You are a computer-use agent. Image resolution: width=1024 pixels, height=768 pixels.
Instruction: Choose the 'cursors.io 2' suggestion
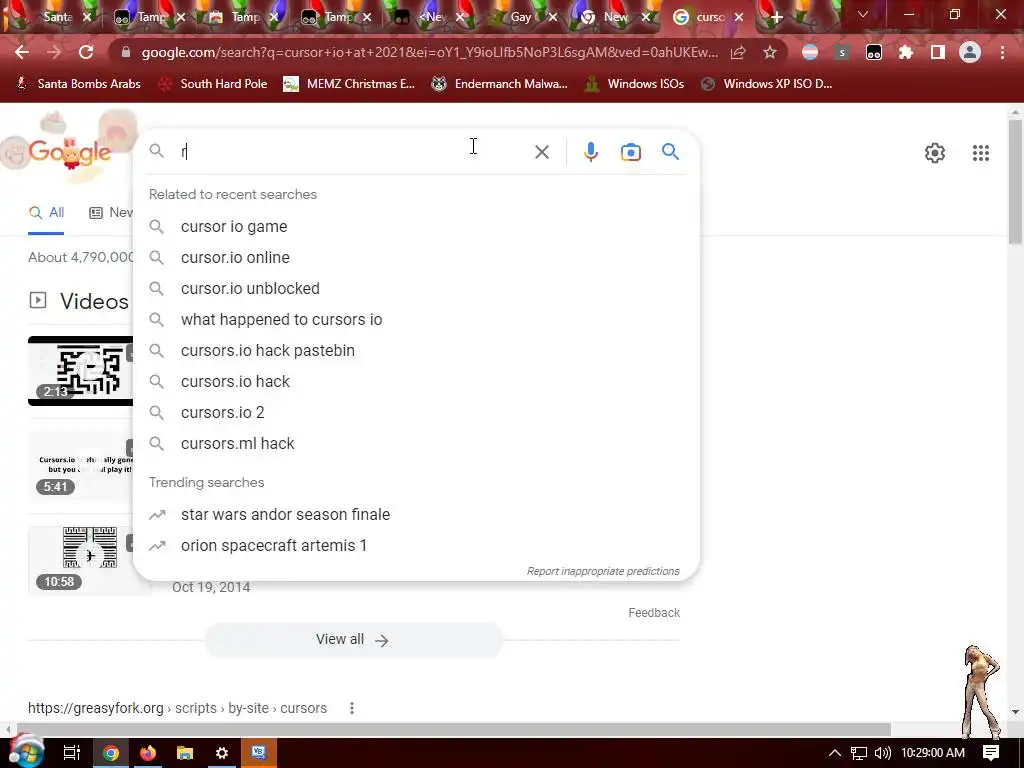pyautogui.click(x=416, y=413)
